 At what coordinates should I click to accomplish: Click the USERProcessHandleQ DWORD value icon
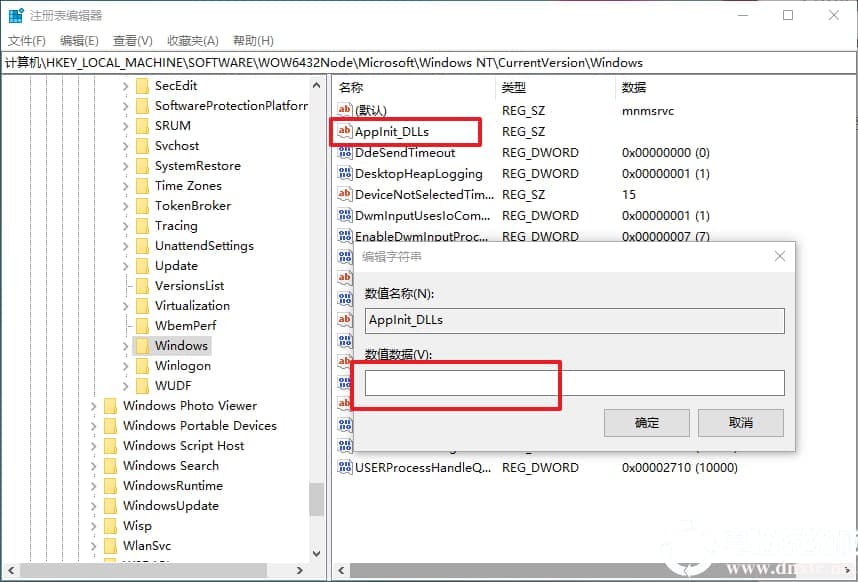pyautogui.click(x=344, y=467)
